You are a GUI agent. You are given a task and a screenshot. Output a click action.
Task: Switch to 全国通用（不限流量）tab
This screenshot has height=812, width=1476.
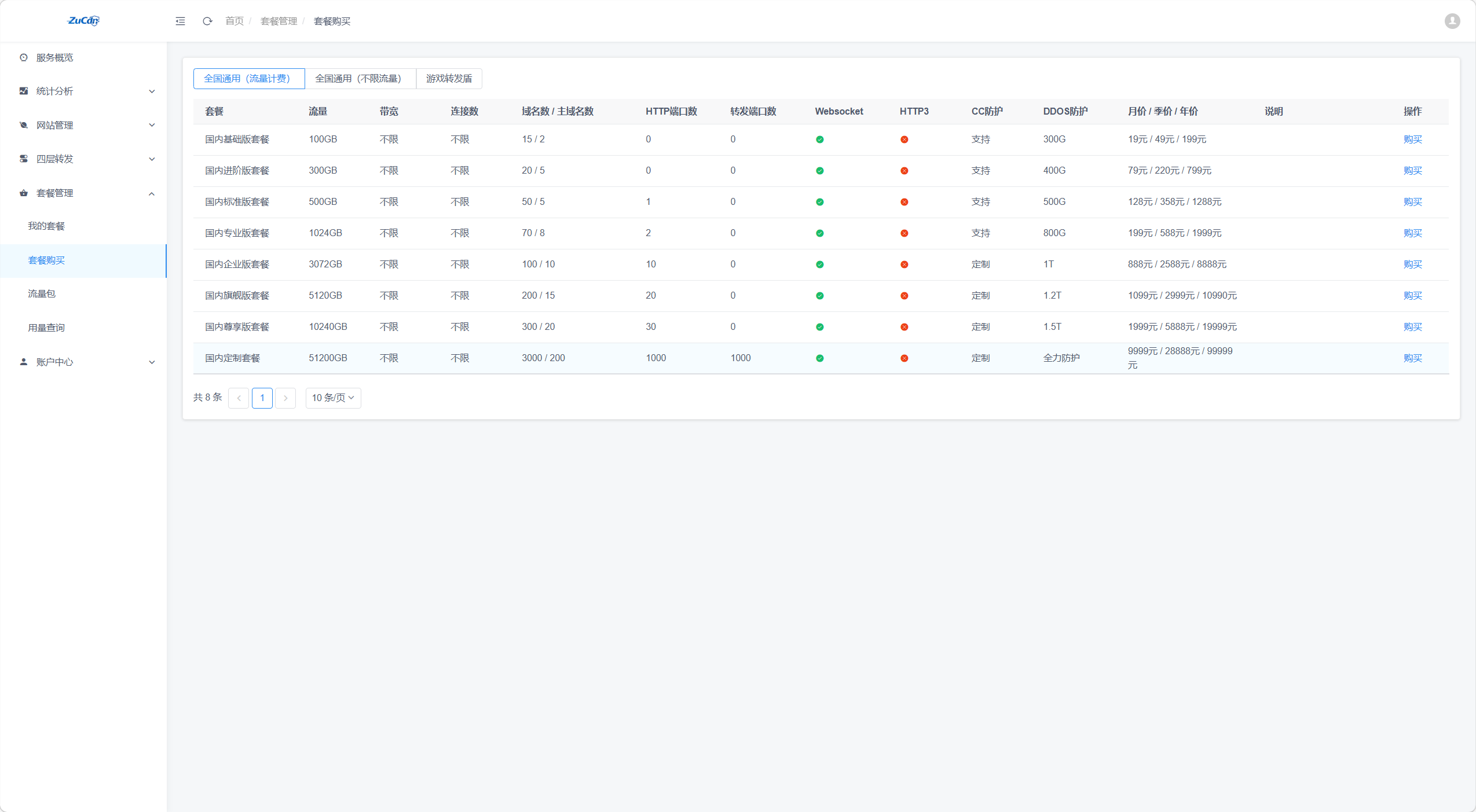coord(360,79)
